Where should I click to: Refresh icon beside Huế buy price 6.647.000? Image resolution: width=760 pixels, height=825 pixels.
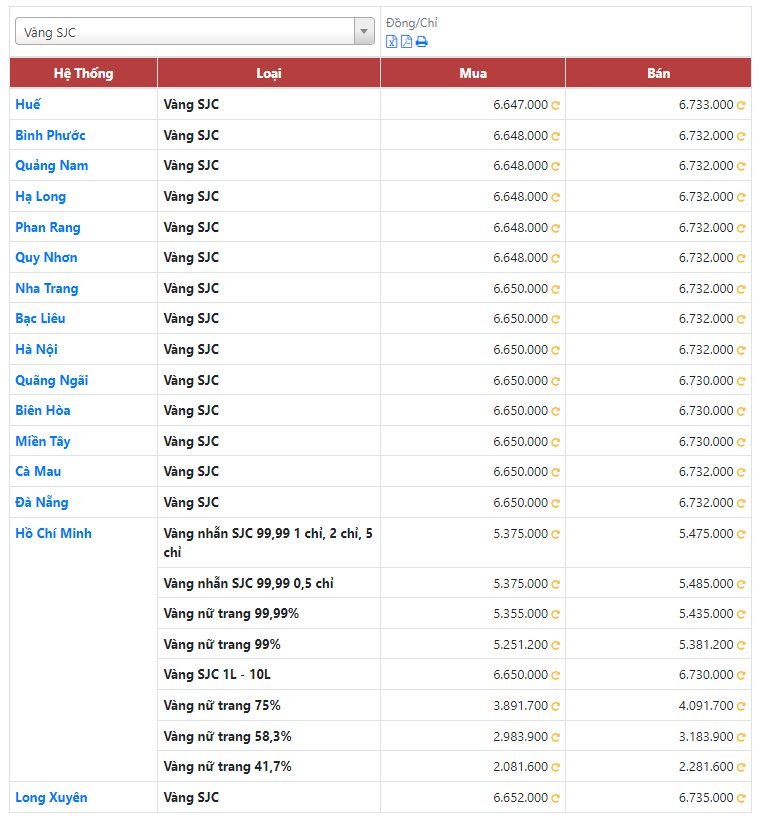pyautogui.click(x=555, y=105)
